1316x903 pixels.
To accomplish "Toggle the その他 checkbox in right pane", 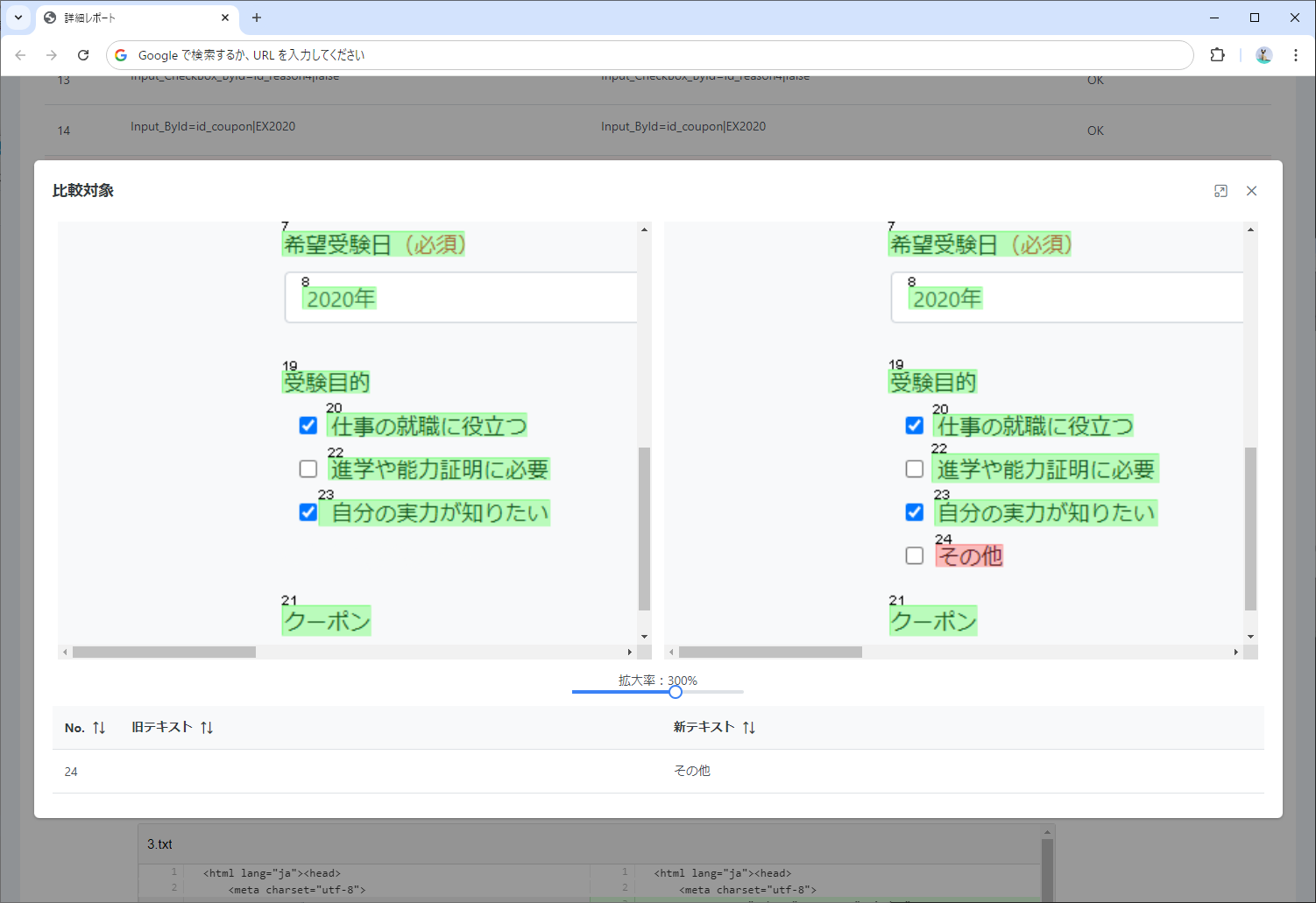I will tap(915, 555).
